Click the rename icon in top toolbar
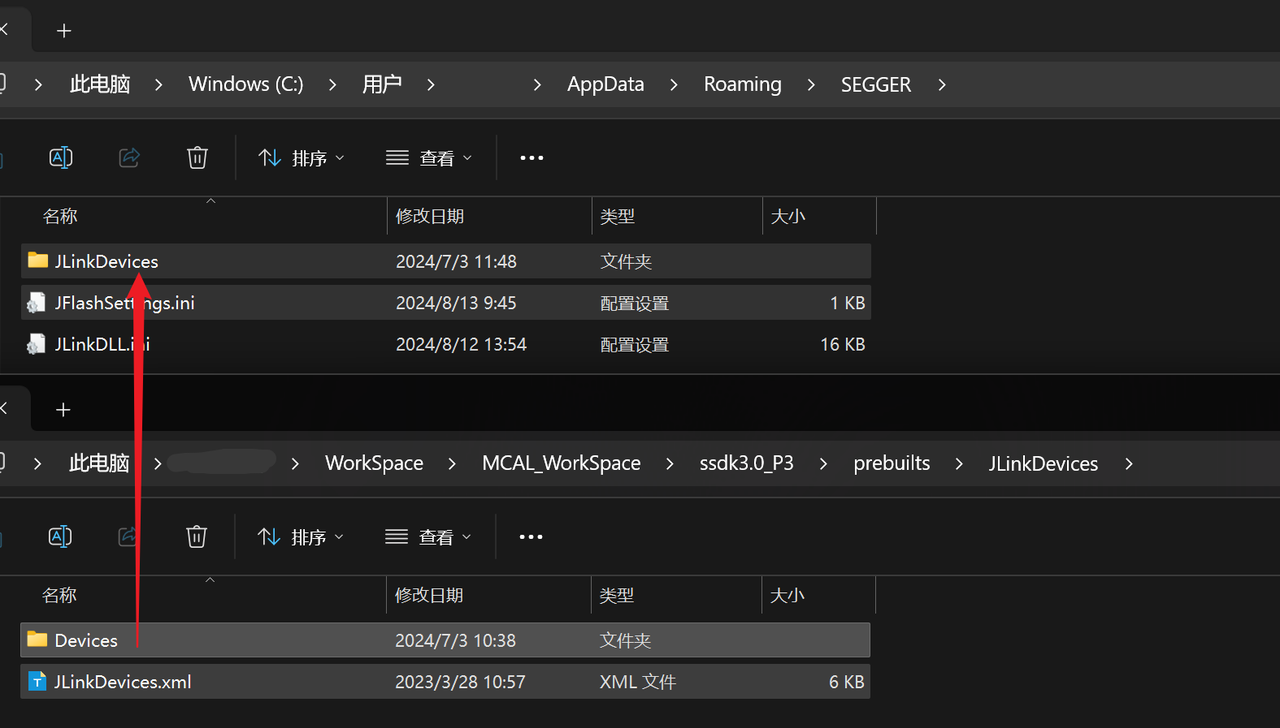Screen dimensions: 1280x728 coord(60,157)
